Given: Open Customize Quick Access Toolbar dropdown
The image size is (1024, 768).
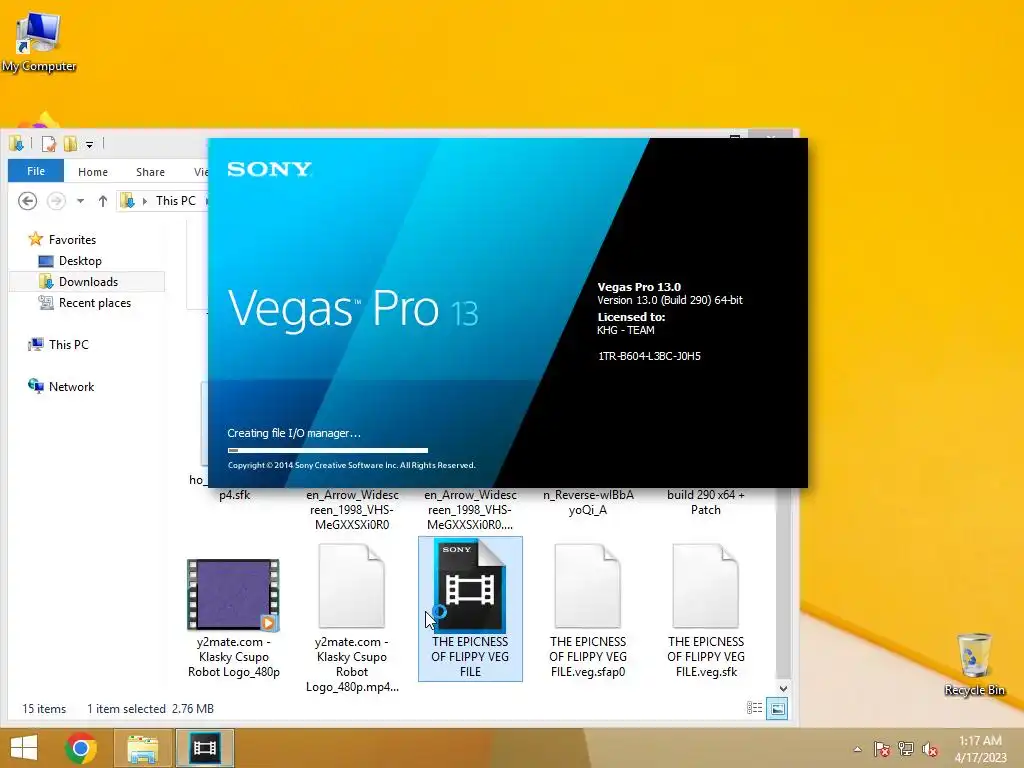Looking at the screenshot, I should (89, 144).
